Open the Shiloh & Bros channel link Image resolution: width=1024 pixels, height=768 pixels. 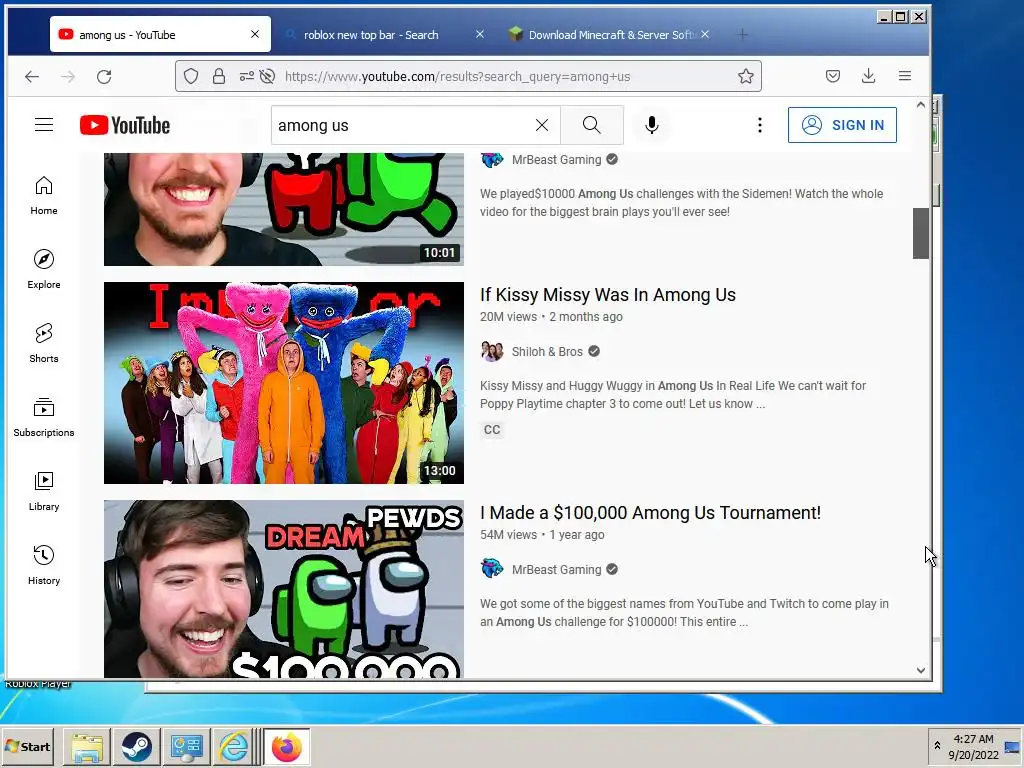click(x=547, y=352)
